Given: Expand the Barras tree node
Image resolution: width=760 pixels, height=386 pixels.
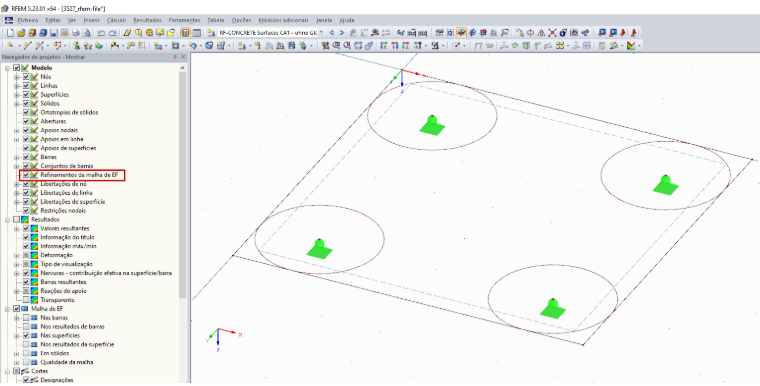Looking at the screenshot, I should click(x=16, y=157).
